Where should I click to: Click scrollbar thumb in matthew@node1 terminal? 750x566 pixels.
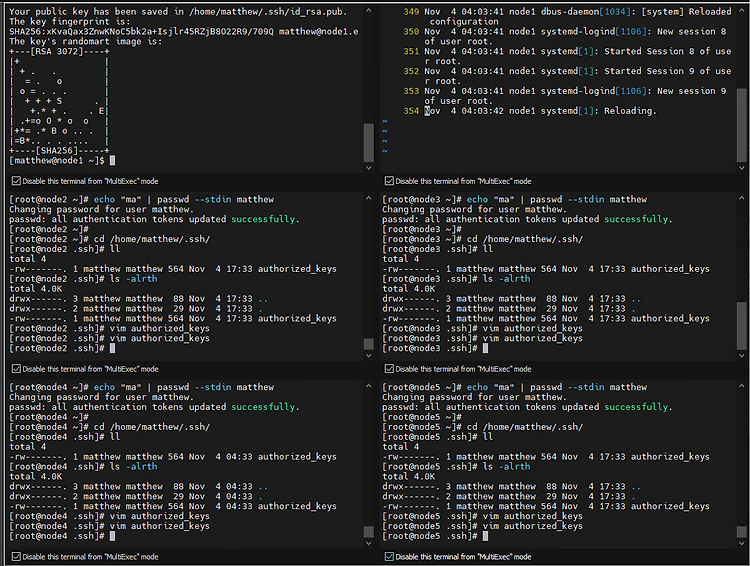368,143
